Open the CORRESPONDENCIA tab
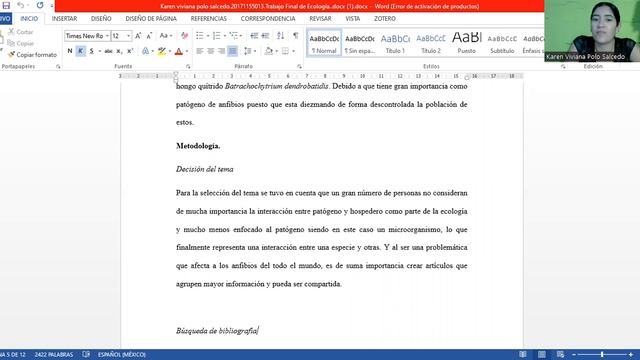This screenshot has width=640, height=360. click(x=268, y=19)
